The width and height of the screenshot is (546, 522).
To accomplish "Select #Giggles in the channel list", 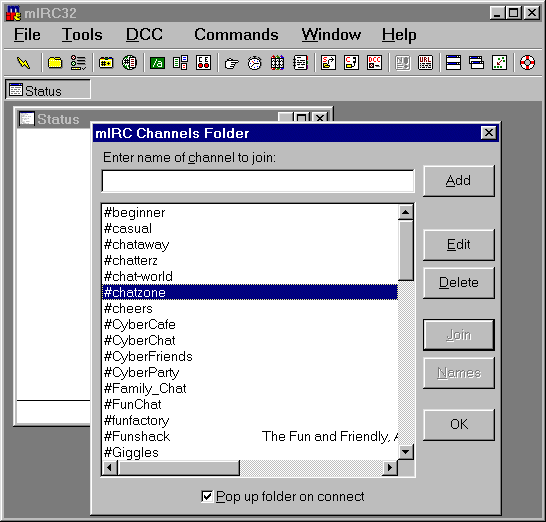I will tap(250, 452).
